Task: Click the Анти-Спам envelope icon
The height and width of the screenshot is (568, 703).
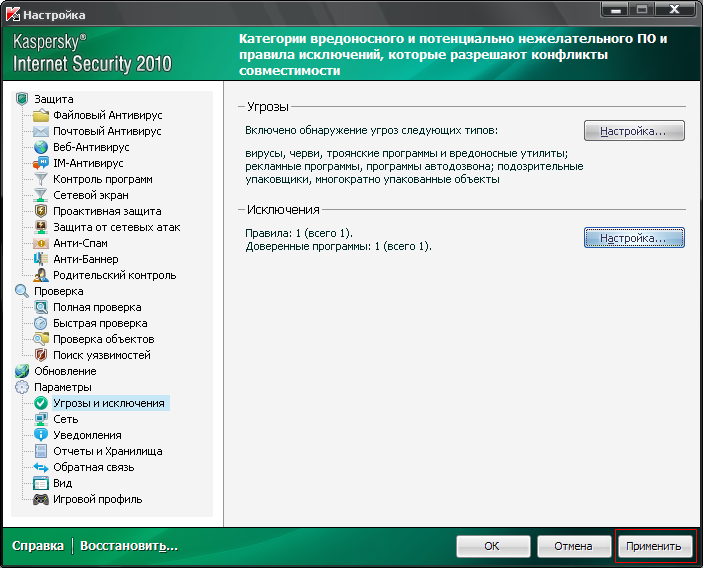Action: click(x=41, y=243)
